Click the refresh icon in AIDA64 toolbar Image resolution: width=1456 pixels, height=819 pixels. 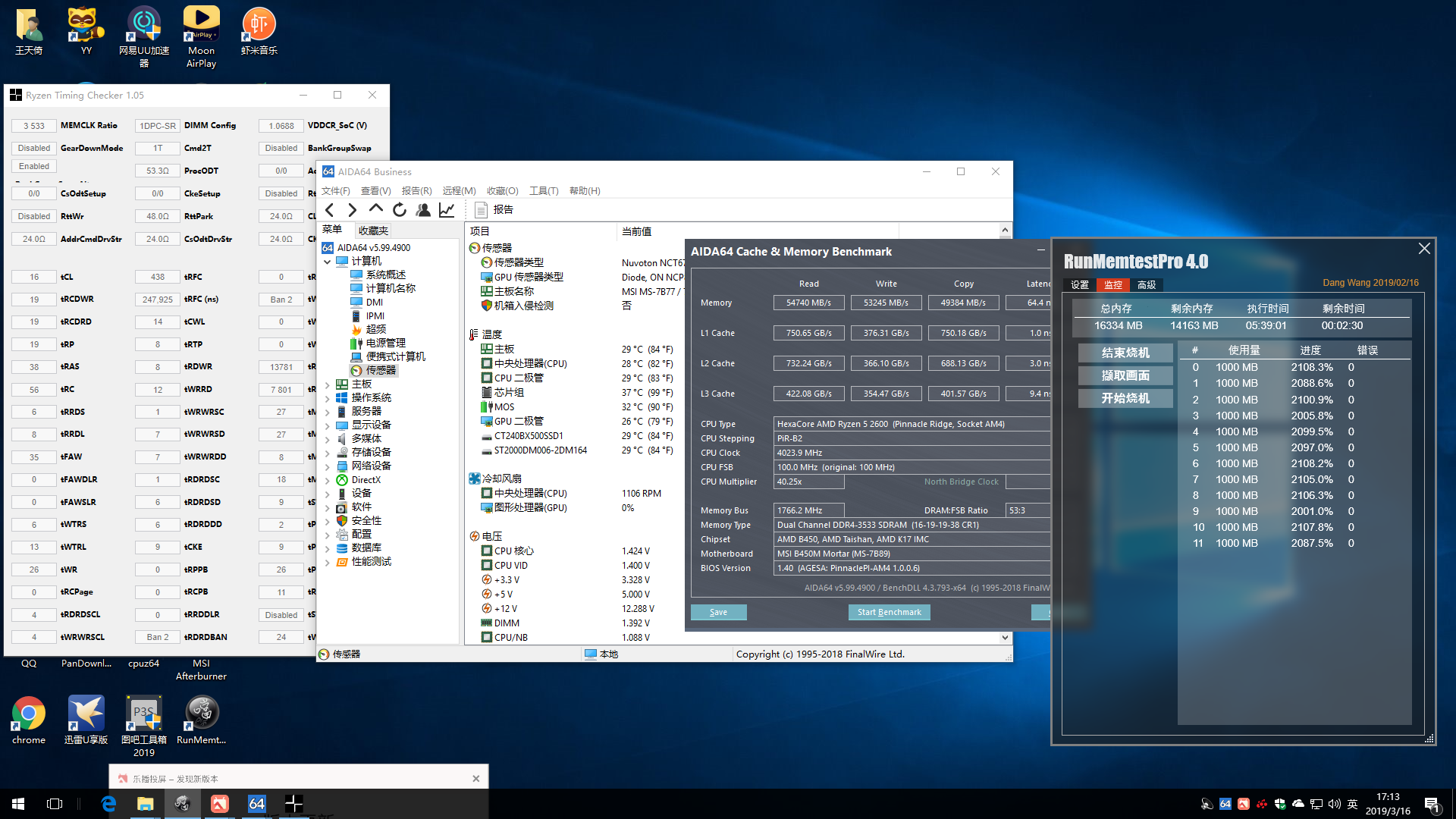click(400, 210)
